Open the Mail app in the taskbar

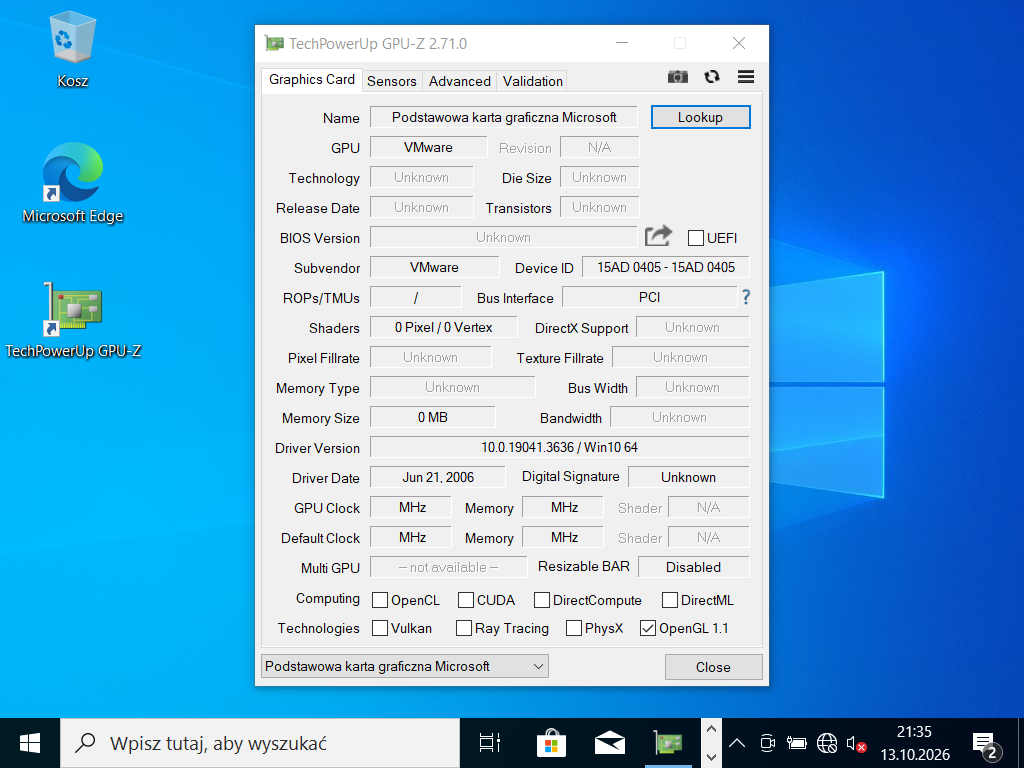[610, 743]
